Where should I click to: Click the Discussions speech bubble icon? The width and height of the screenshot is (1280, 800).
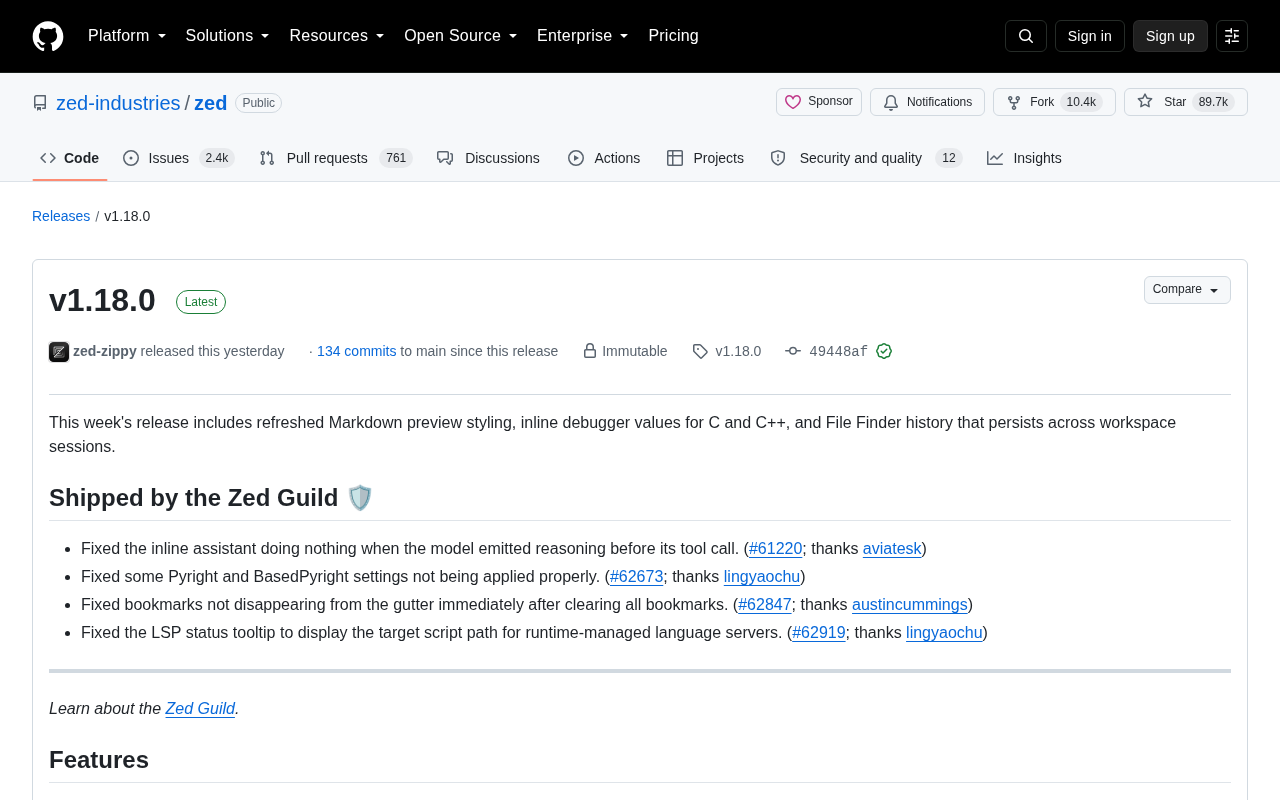(x=445, y=158)
